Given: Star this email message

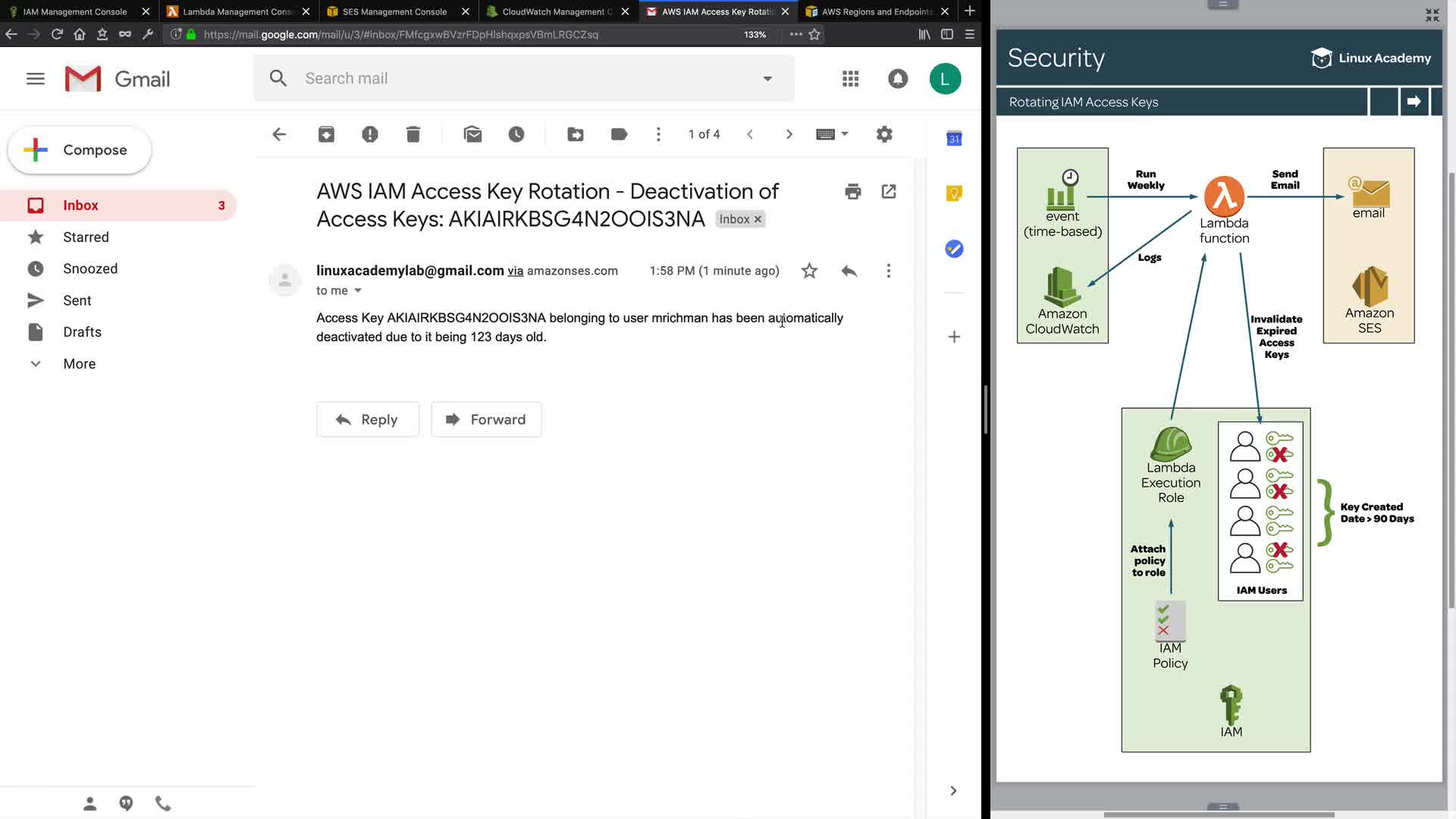Looking at the screenshot, I should (x=809, y=271).
